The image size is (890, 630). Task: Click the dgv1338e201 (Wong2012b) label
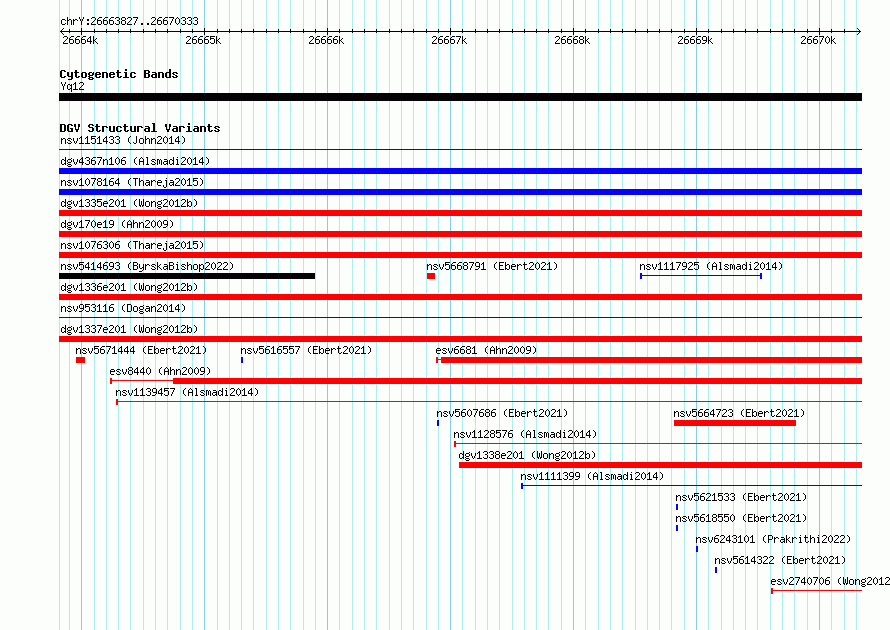(x=527, y=455)
